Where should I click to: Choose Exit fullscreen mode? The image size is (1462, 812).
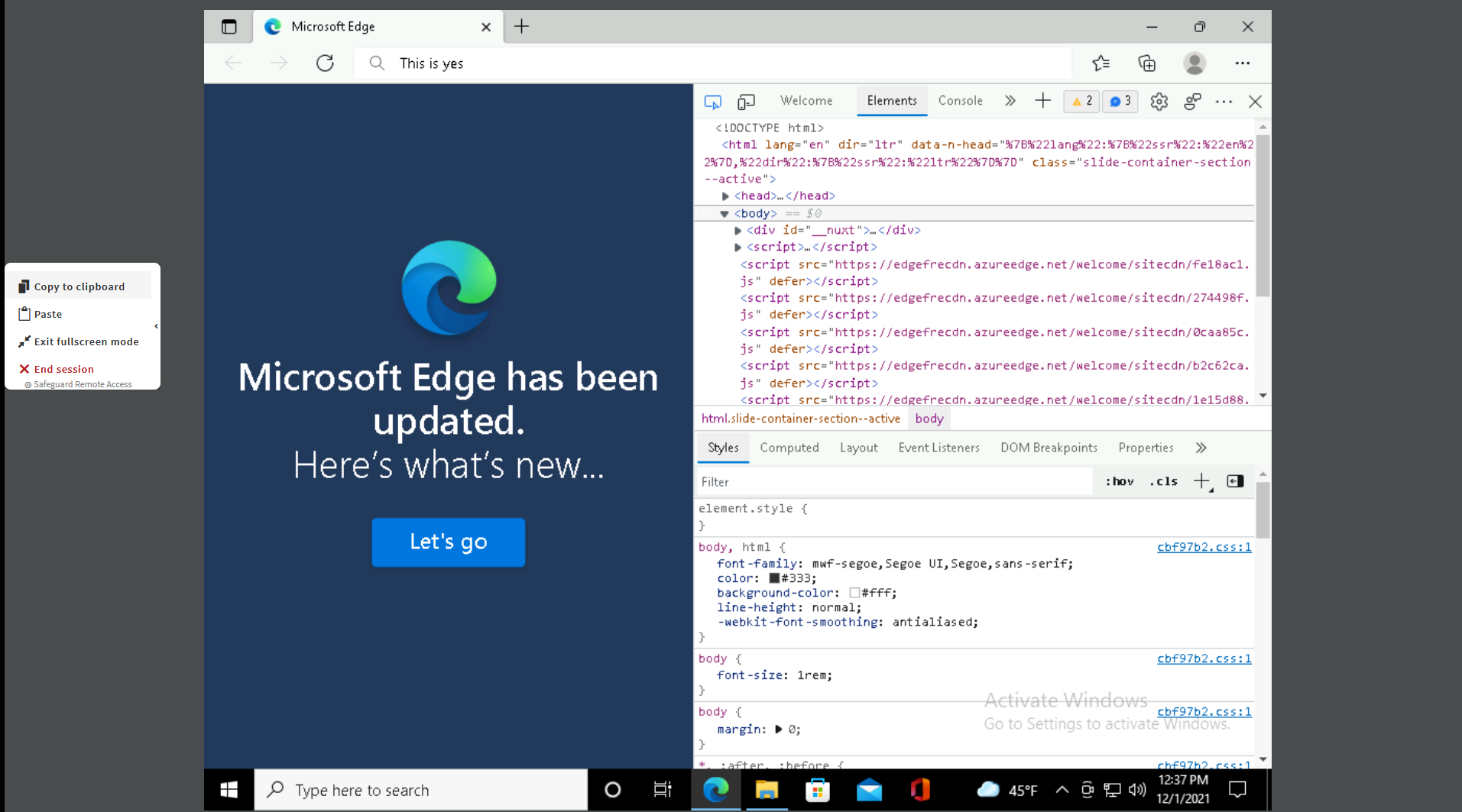coord(79,341)
